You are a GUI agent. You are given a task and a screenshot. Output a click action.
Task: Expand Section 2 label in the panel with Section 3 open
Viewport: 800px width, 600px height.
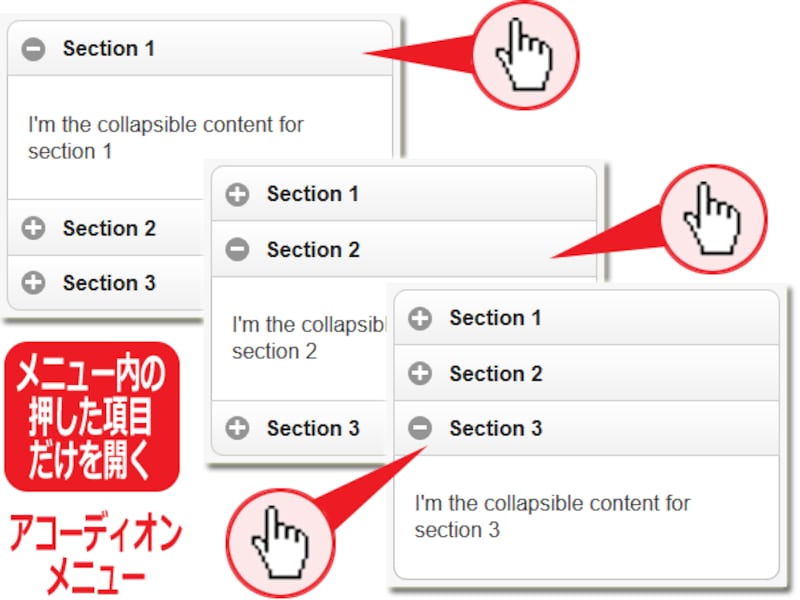click(495, 374)
